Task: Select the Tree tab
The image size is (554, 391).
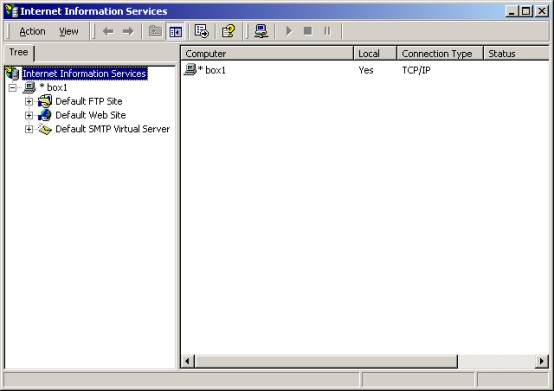Action: click(18, 52)
